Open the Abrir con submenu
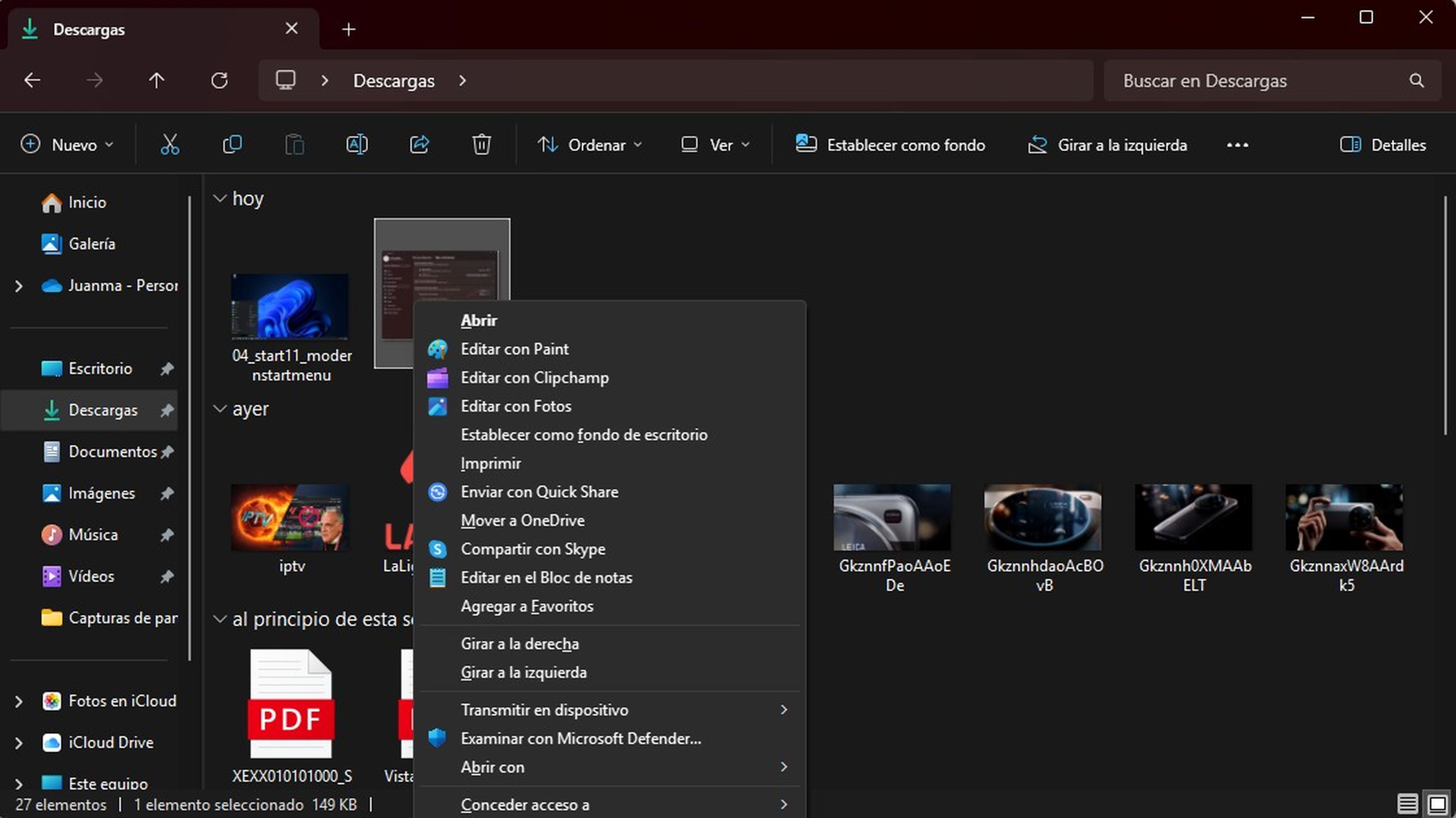The image size is (1456, 818). 609,767
